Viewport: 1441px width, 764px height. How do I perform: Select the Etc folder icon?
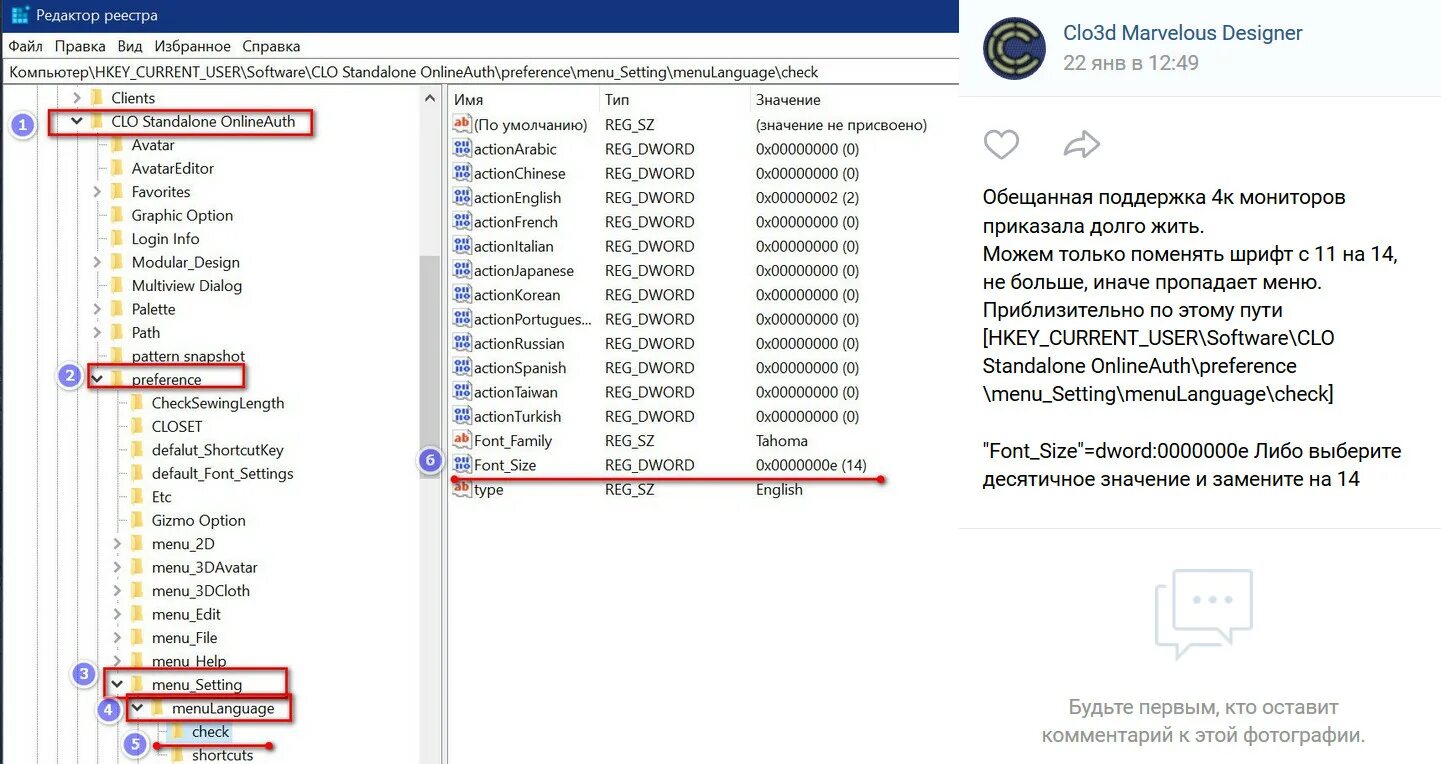137,497
